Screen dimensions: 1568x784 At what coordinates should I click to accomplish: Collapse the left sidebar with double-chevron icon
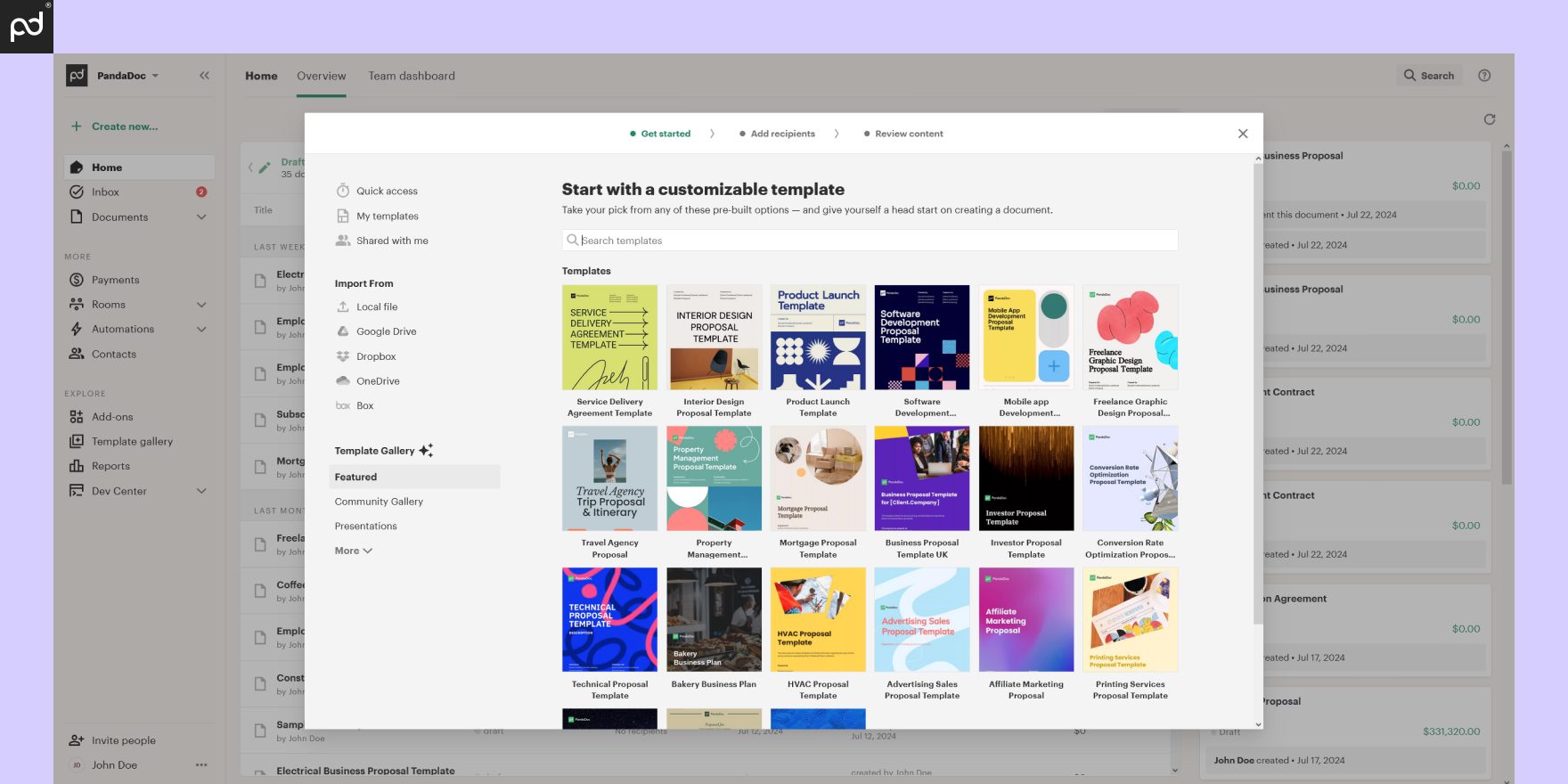(204, 76)
